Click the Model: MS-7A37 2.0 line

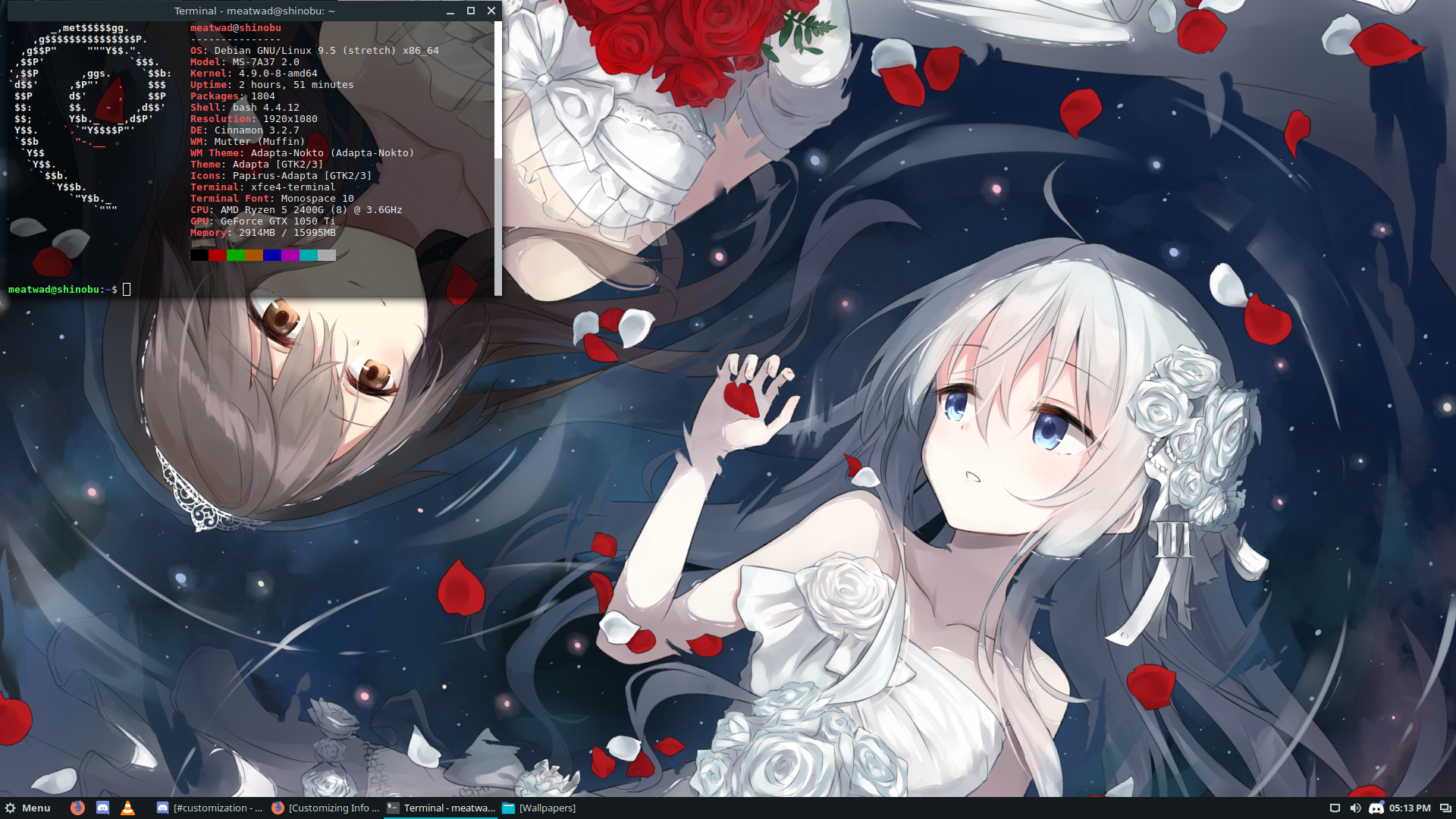[x=245, y=62]
